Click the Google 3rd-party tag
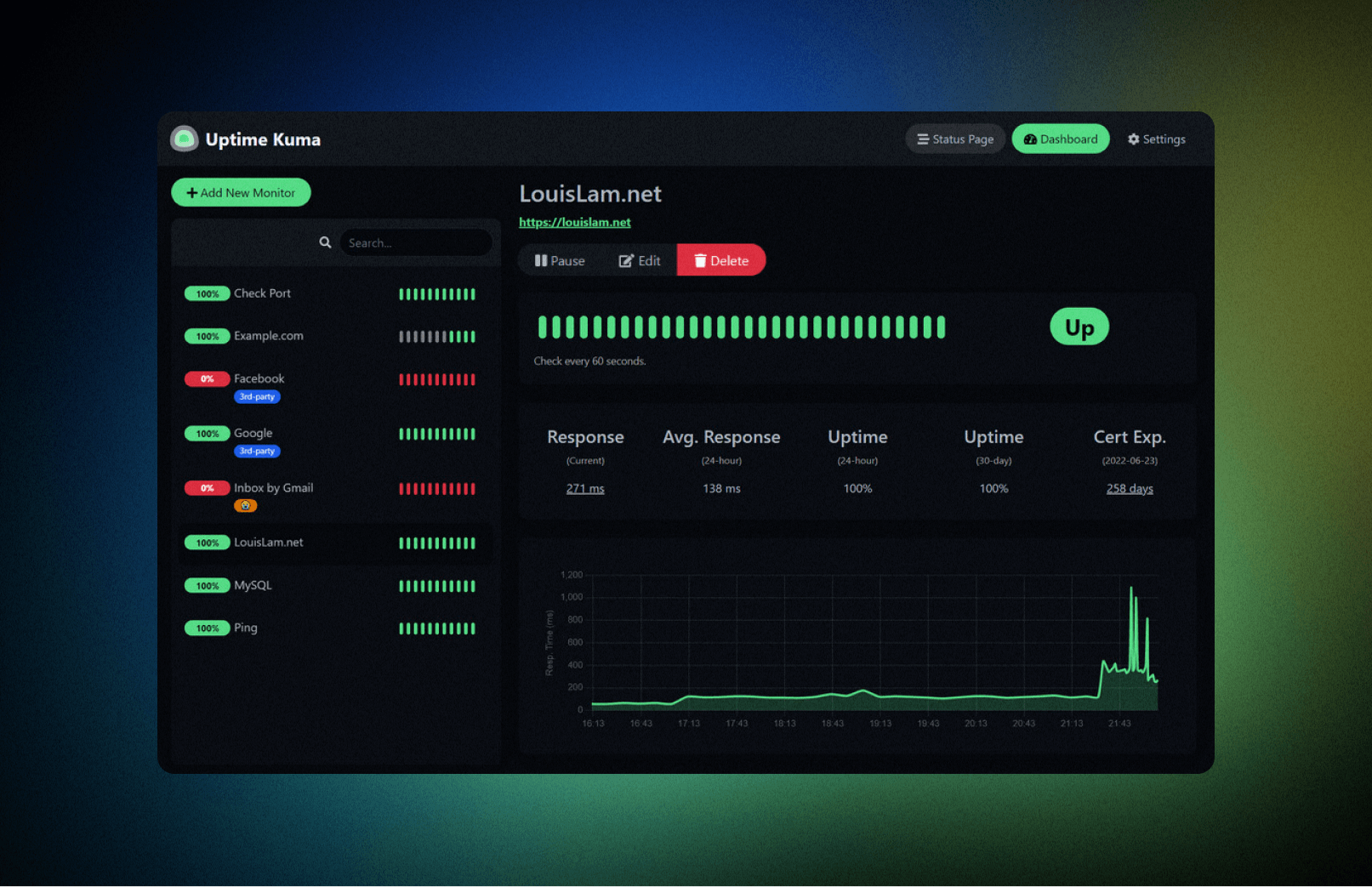 pos(257,451)
